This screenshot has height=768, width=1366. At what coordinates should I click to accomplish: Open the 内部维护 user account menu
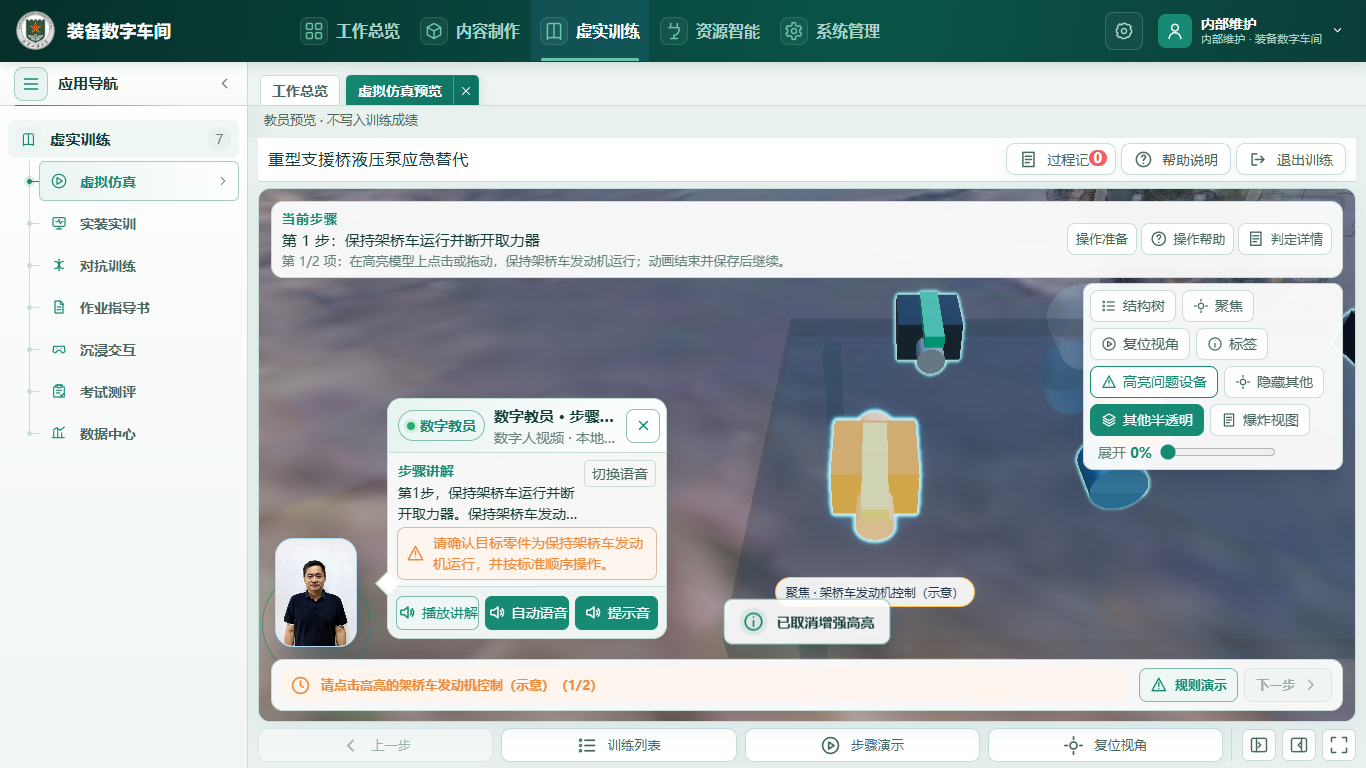[x=1252, y=31]
